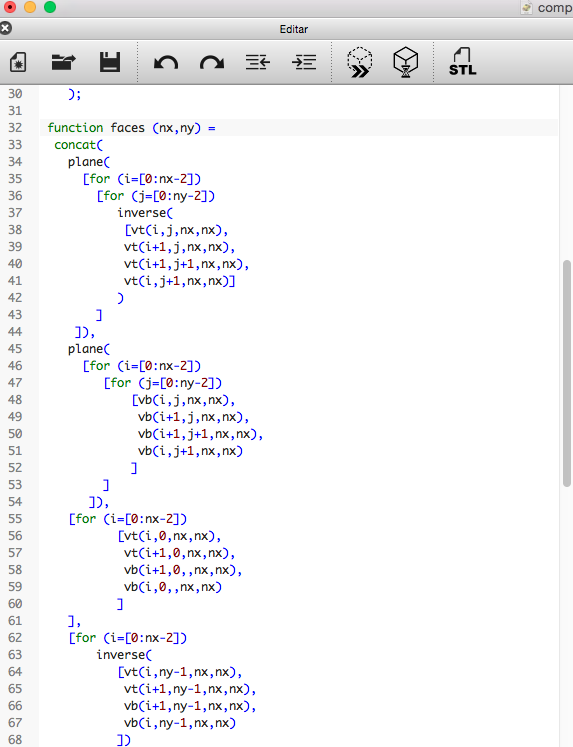Viewport: 573px width, 747px height.
Task: Click "plane(" on line 34
Action: tap(89, 162)
